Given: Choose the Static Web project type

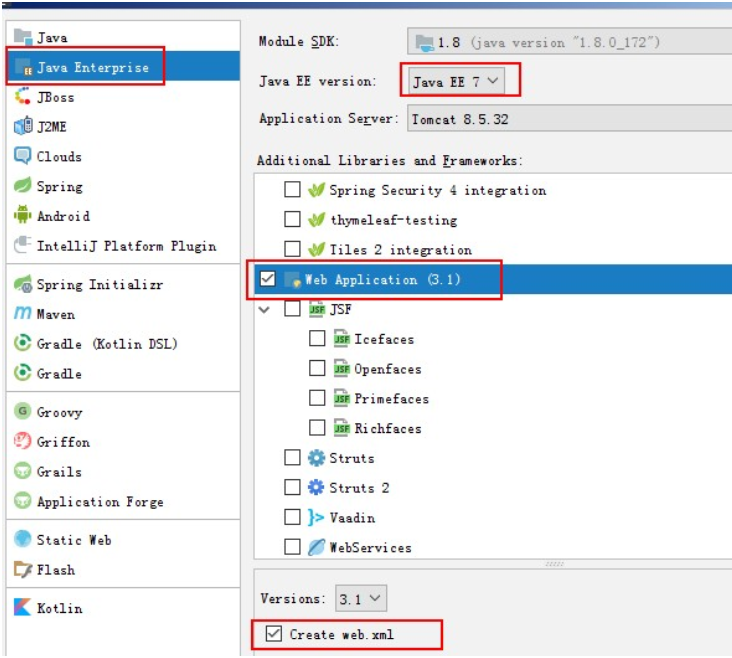Looking at the screenshot, I should tap(124, 539).
